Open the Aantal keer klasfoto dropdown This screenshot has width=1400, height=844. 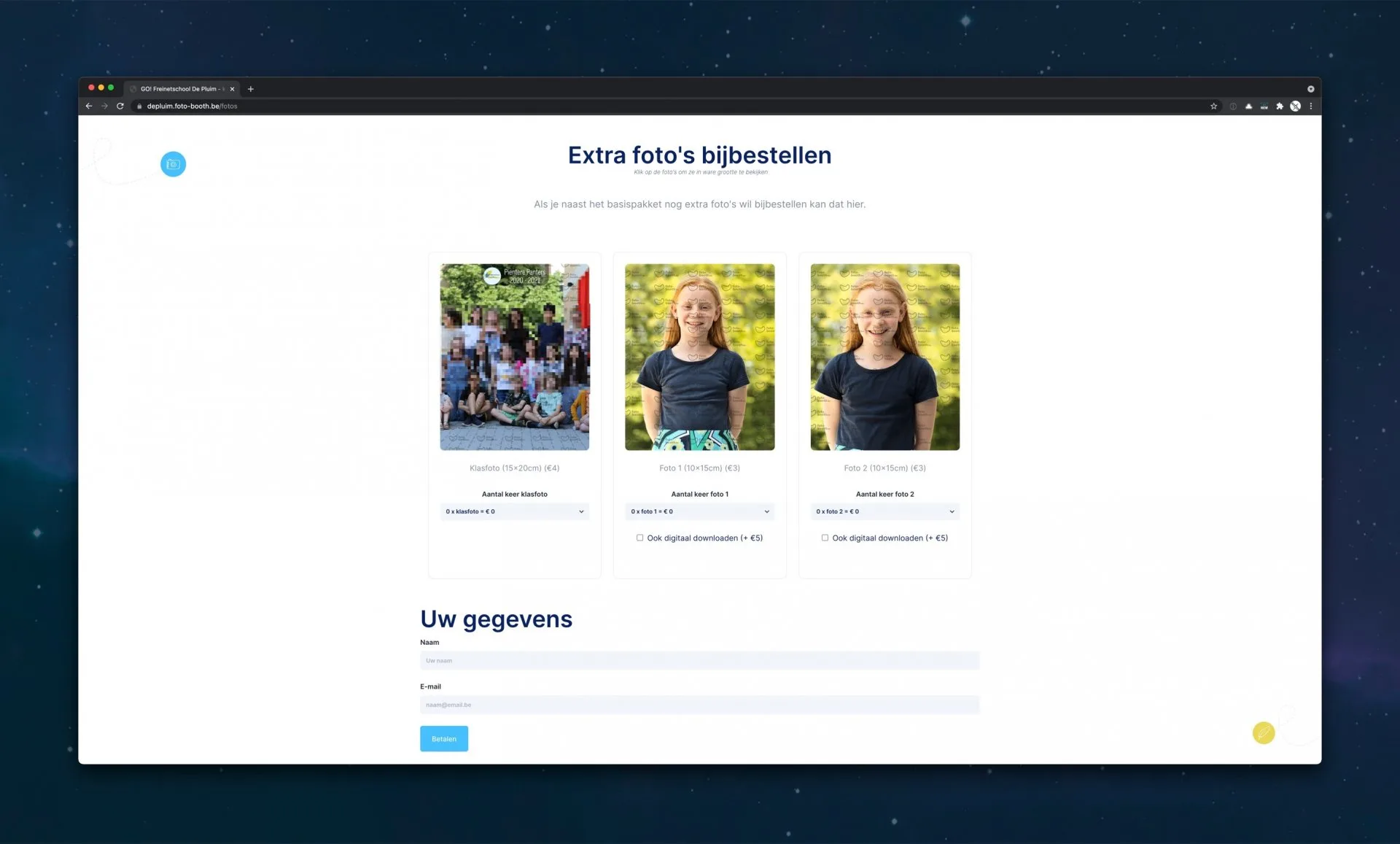[514, 511]
